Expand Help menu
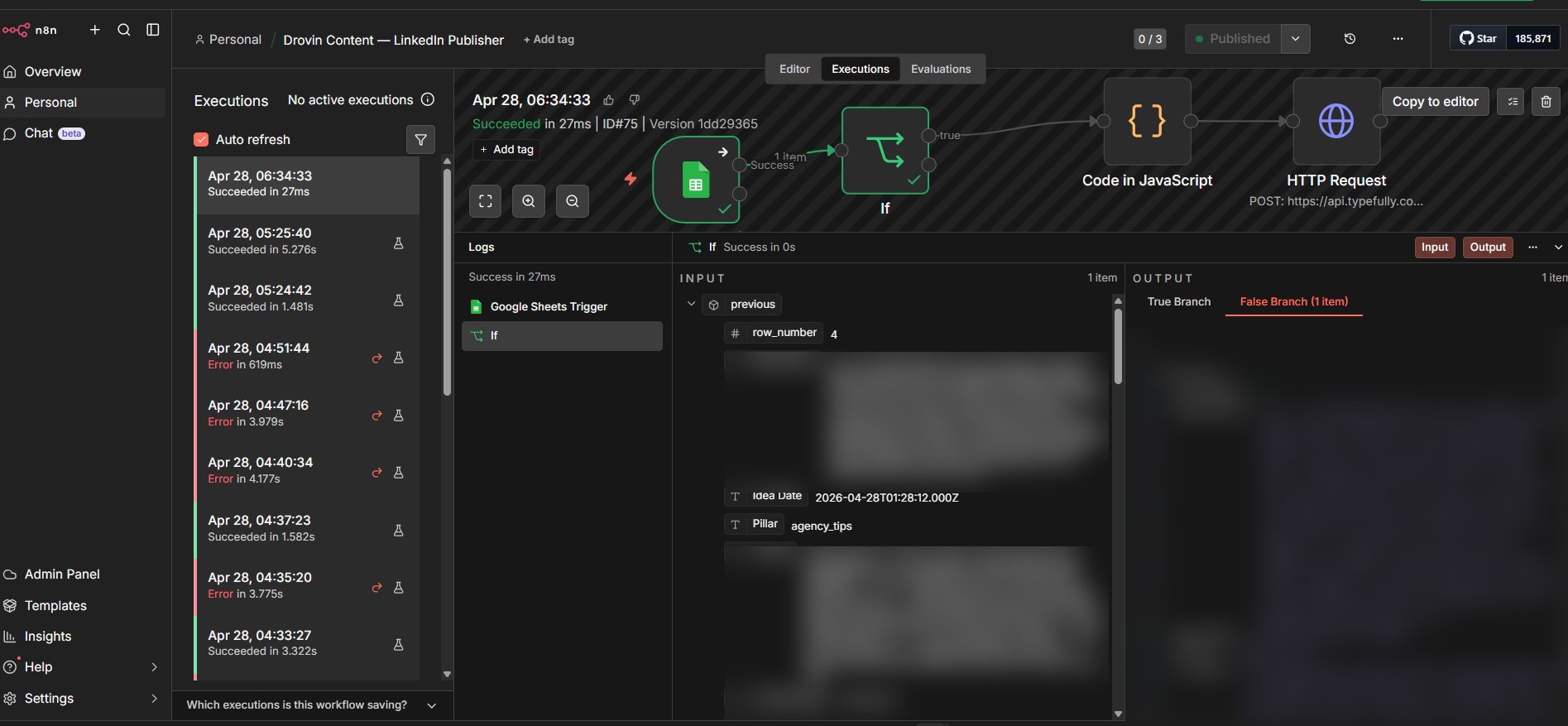 click(83, 667)
